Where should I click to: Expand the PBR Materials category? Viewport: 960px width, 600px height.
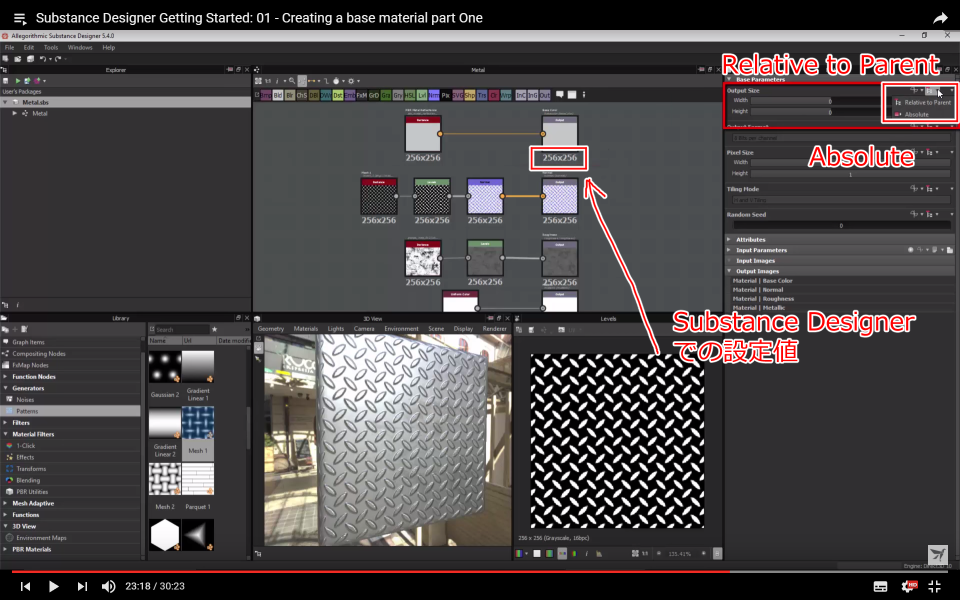[x=6, y=549]
